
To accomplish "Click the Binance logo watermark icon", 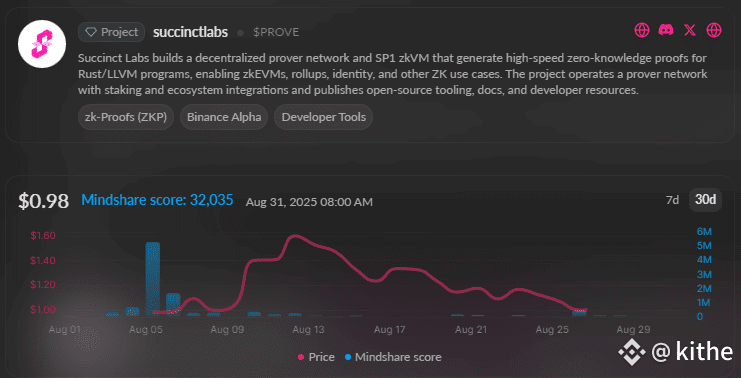I will tap(632, 352).
